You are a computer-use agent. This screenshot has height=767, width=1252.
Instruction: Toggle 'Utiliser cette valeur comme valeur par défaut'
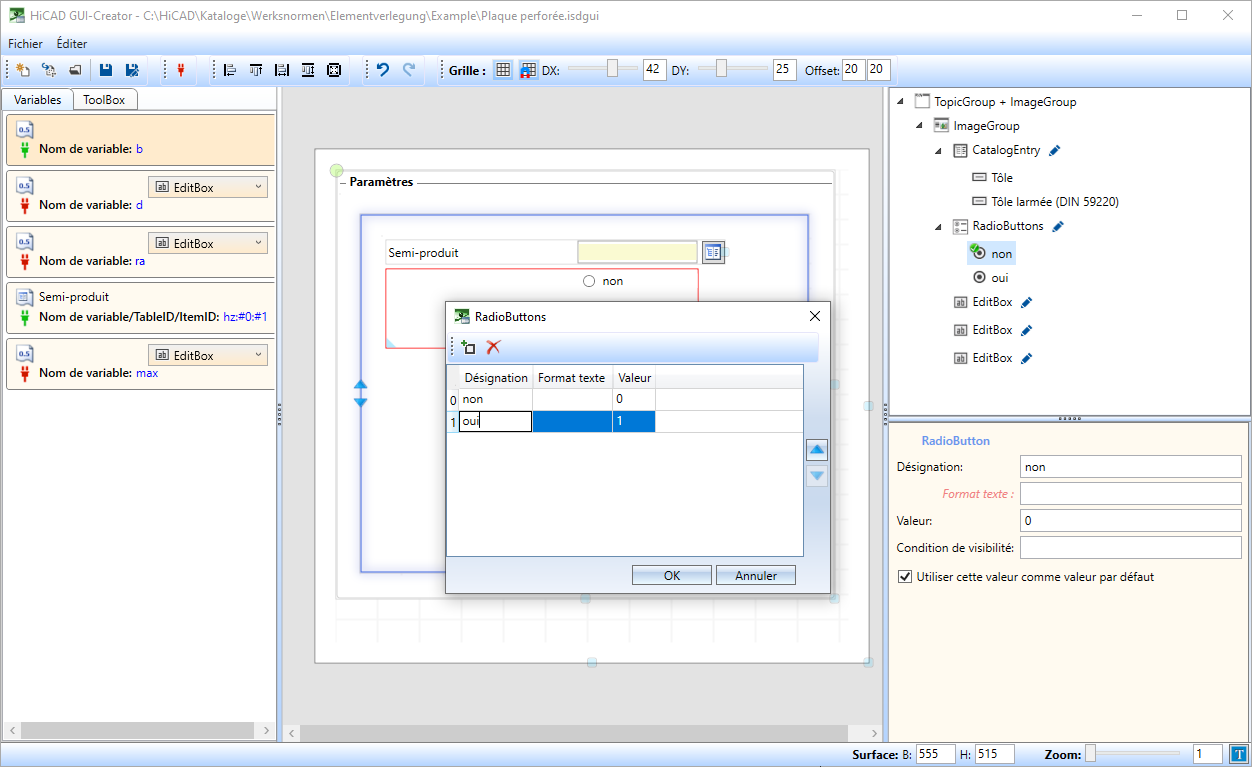point(906,577)
